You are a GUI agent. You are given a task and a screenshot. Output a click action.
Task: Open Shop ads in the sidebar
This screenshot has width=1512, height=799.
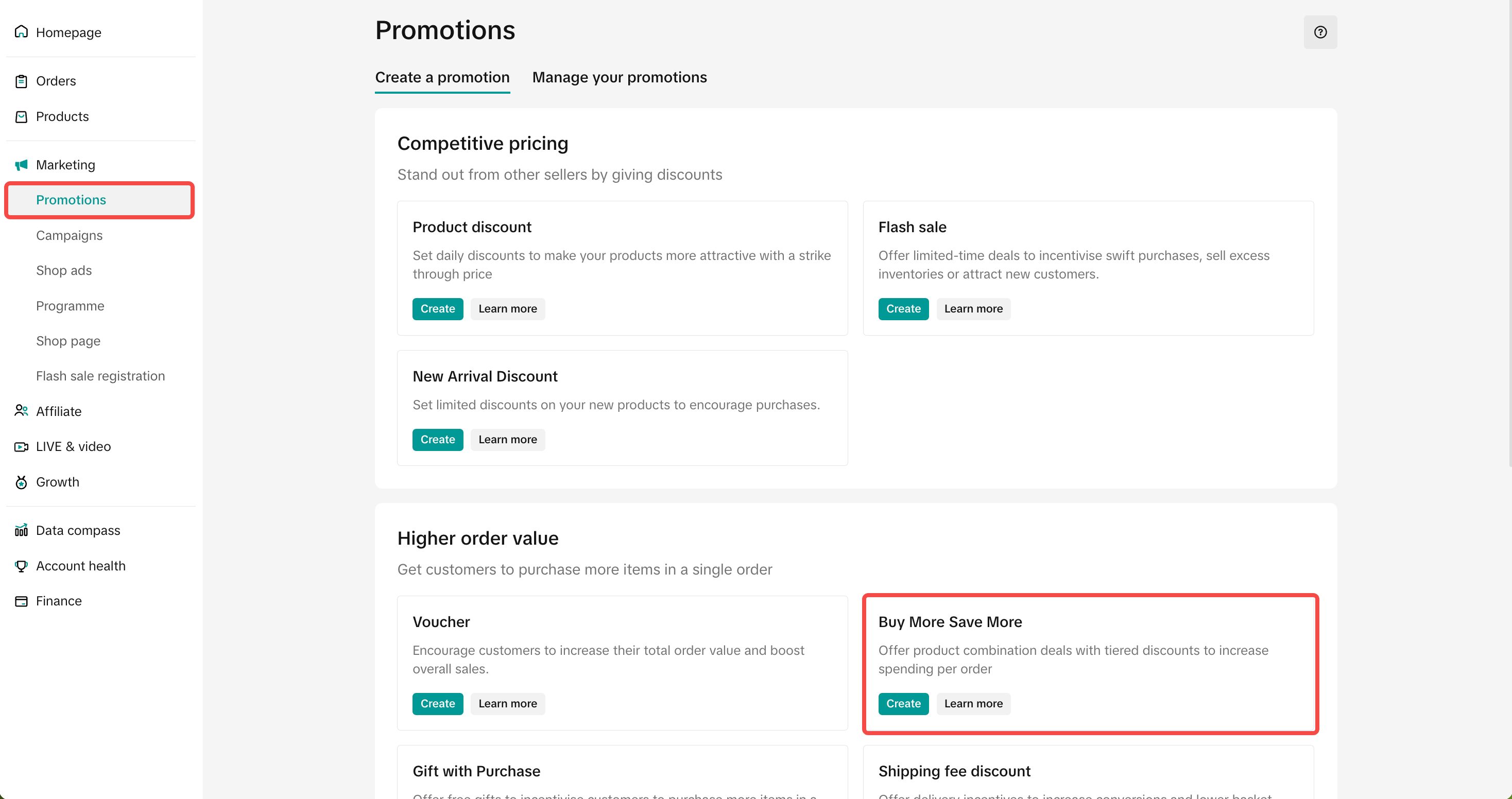pyautogui.click(x=64, y=270)
